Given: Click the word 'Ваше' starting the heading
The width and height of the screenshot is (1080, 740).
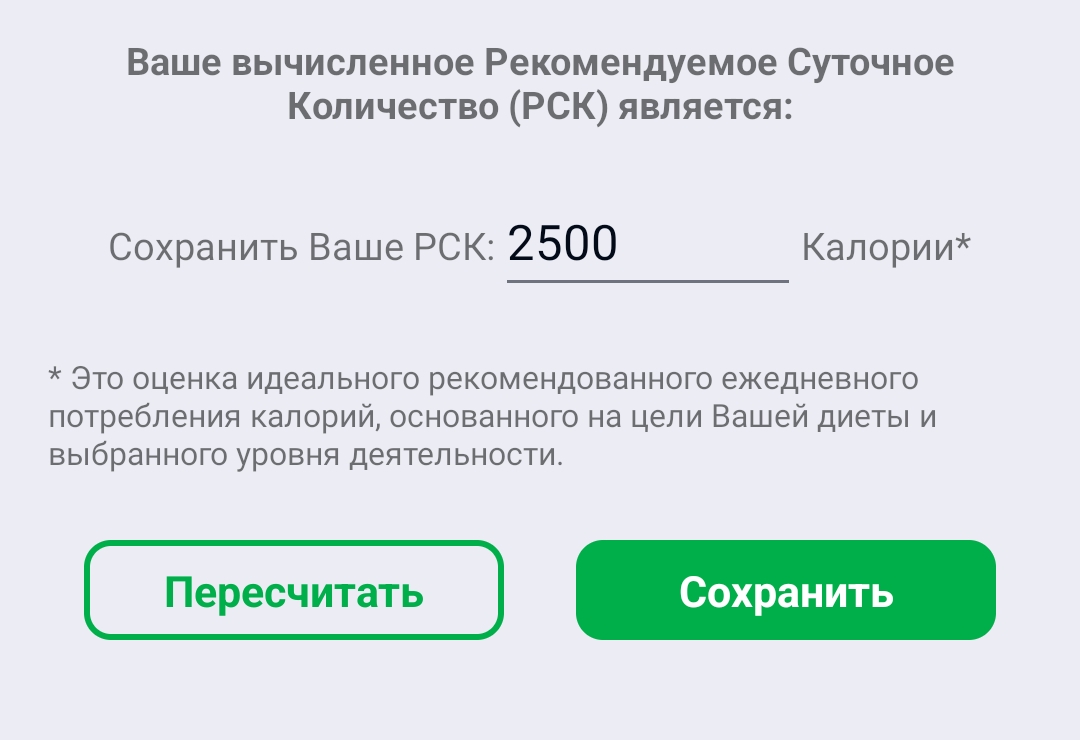Looking at the screenshot, I should click(174, 63).
